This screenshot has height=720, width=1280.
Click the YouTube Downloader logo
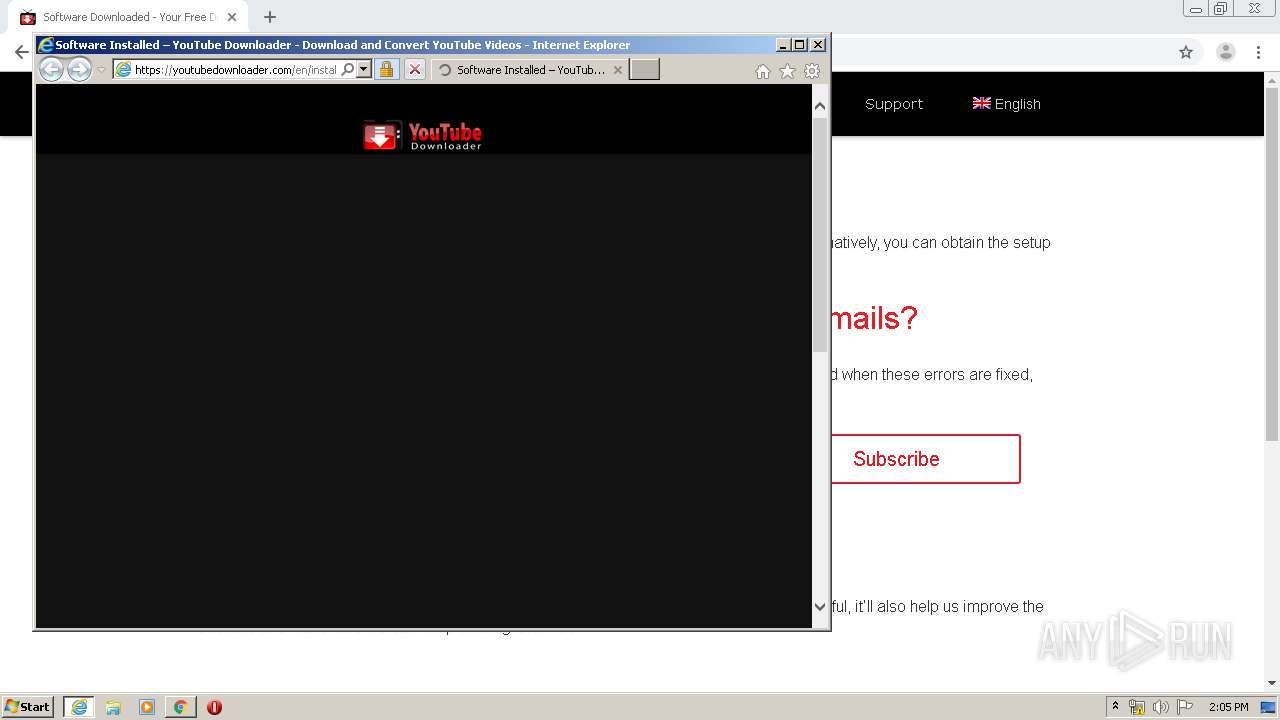[422, 135]
